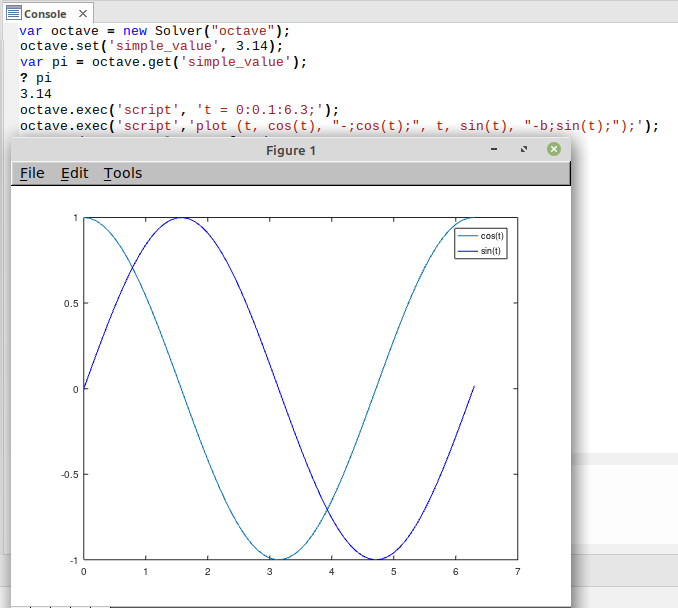Viewport: 678px width, 609px height.
Task: Open the Edit menu in Figure 1
Action: coord(74,173)
